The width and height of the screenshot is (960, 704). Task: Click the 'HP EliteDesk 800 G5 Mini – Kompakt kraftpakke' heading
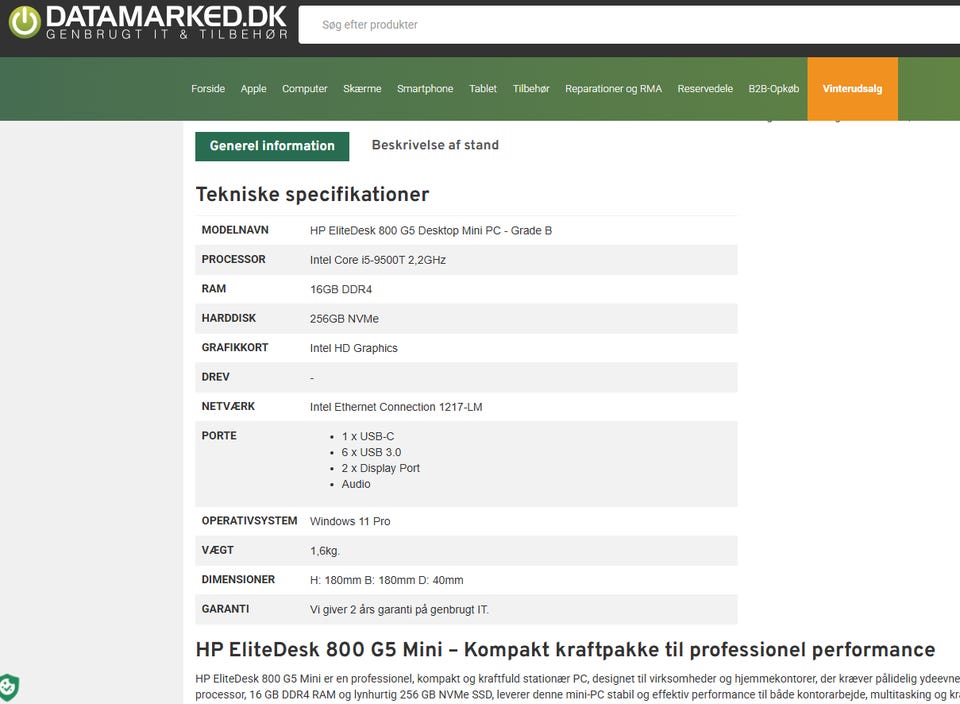pos(565,650)
